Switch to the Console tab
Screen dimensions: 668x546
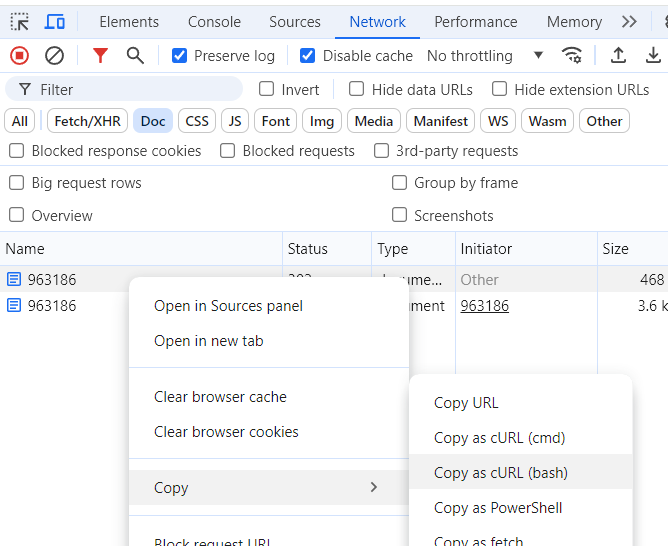pyautogui.click(x=214, y=22)
